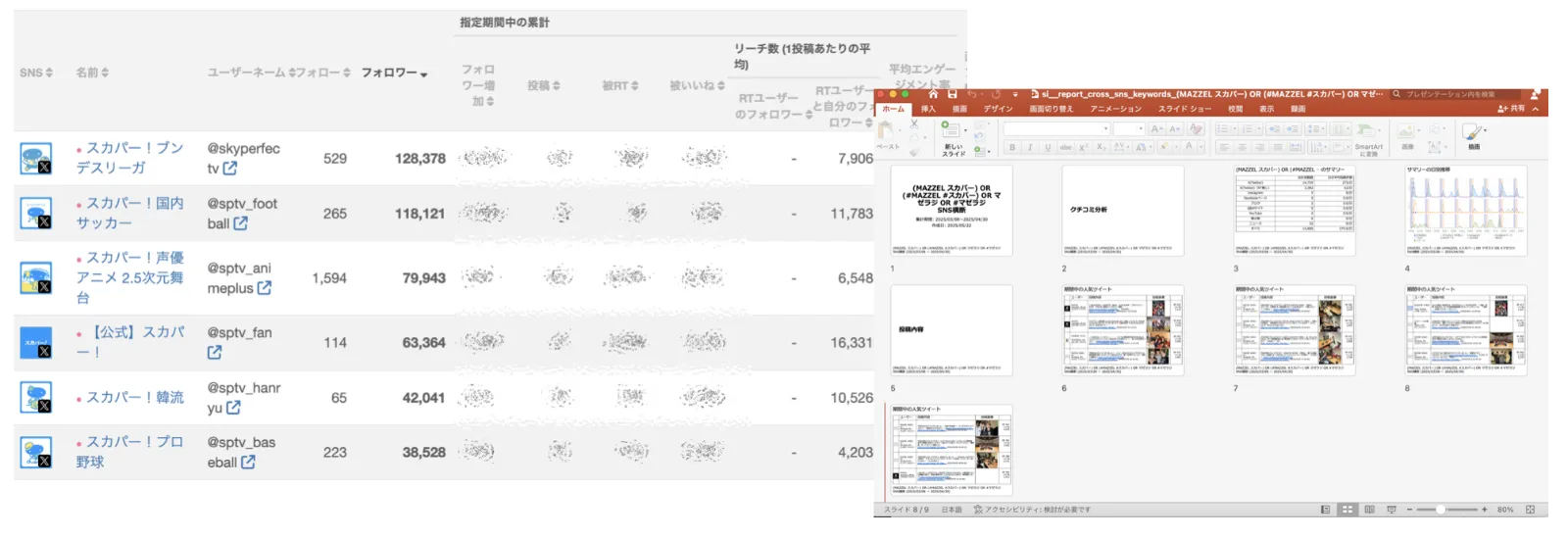This screenshot has height=539, width=1568.
Task: Click Undo arrow in PowerPoint title bar
Action: coord(972,94)
